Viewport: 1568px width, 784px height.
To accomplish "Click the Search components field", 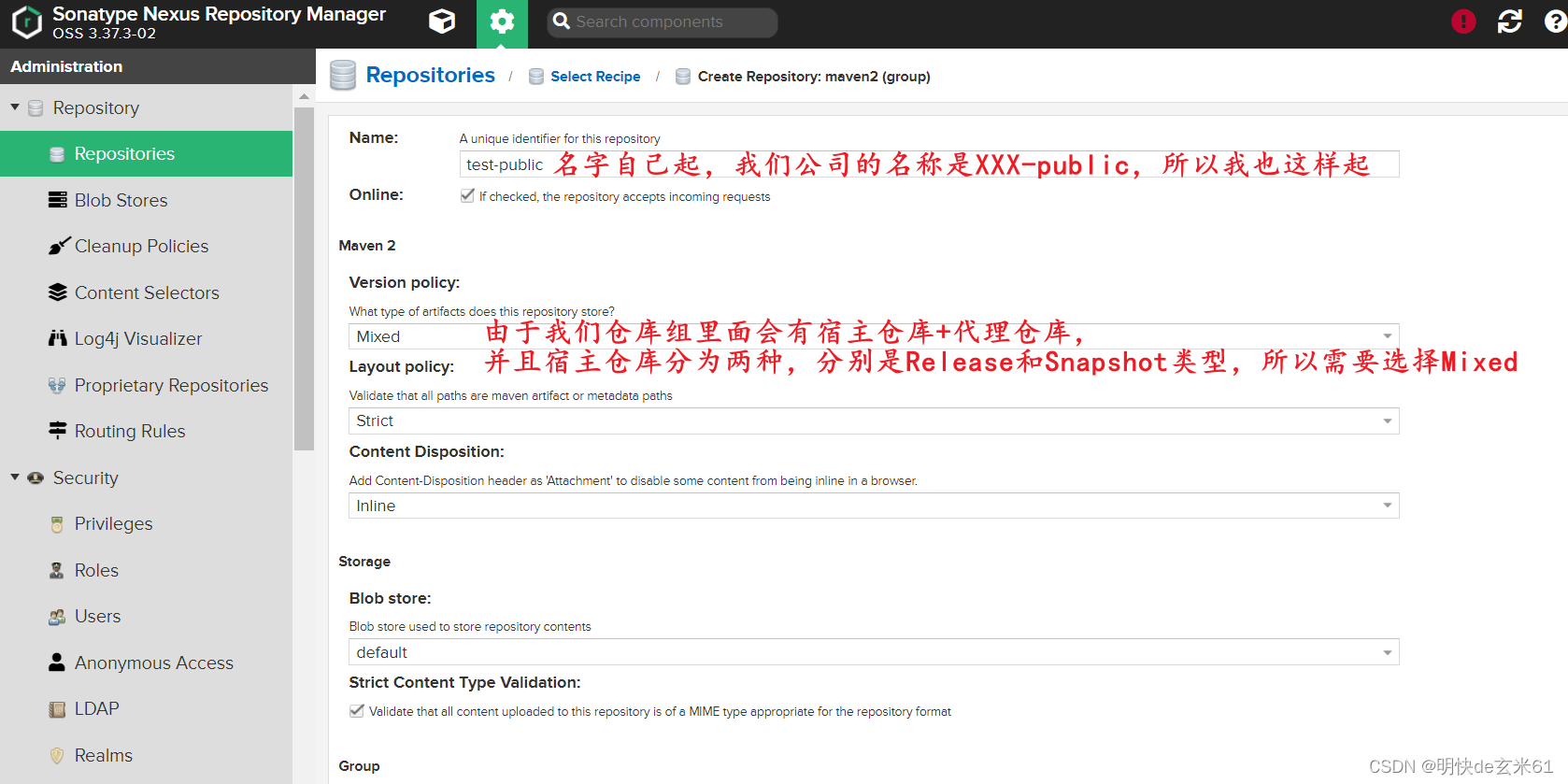I will click(x=663, y=21).
